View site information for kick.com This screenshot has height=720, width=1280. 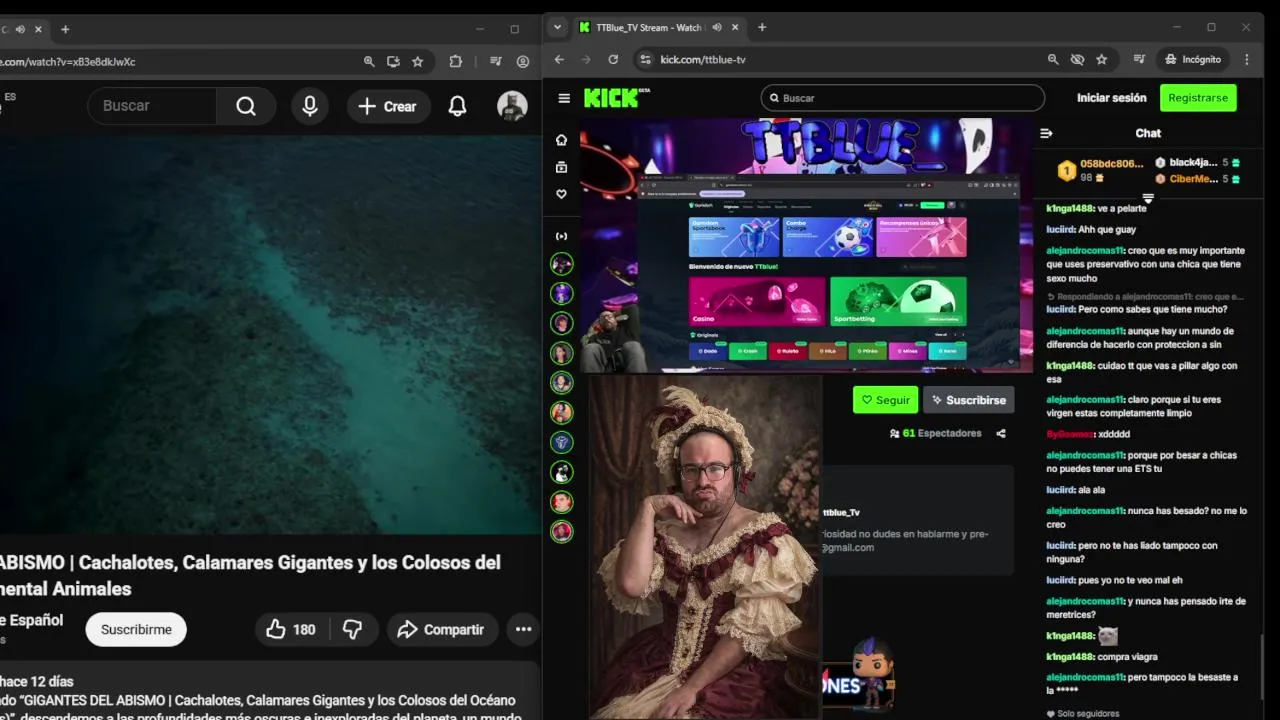645,59
